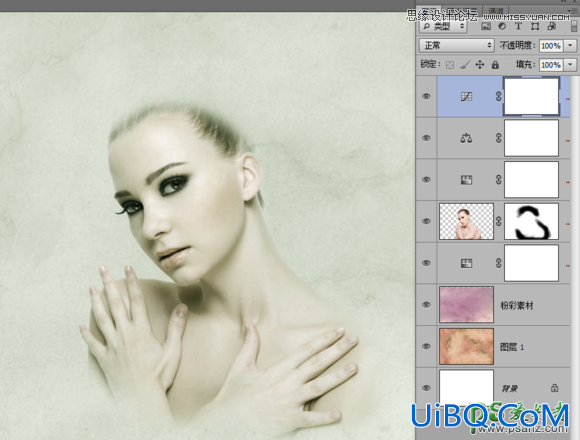Select the Curves adjustment icon on top layer
The width and height of the screenshot is (580, 440).
(x=466, y=97)
